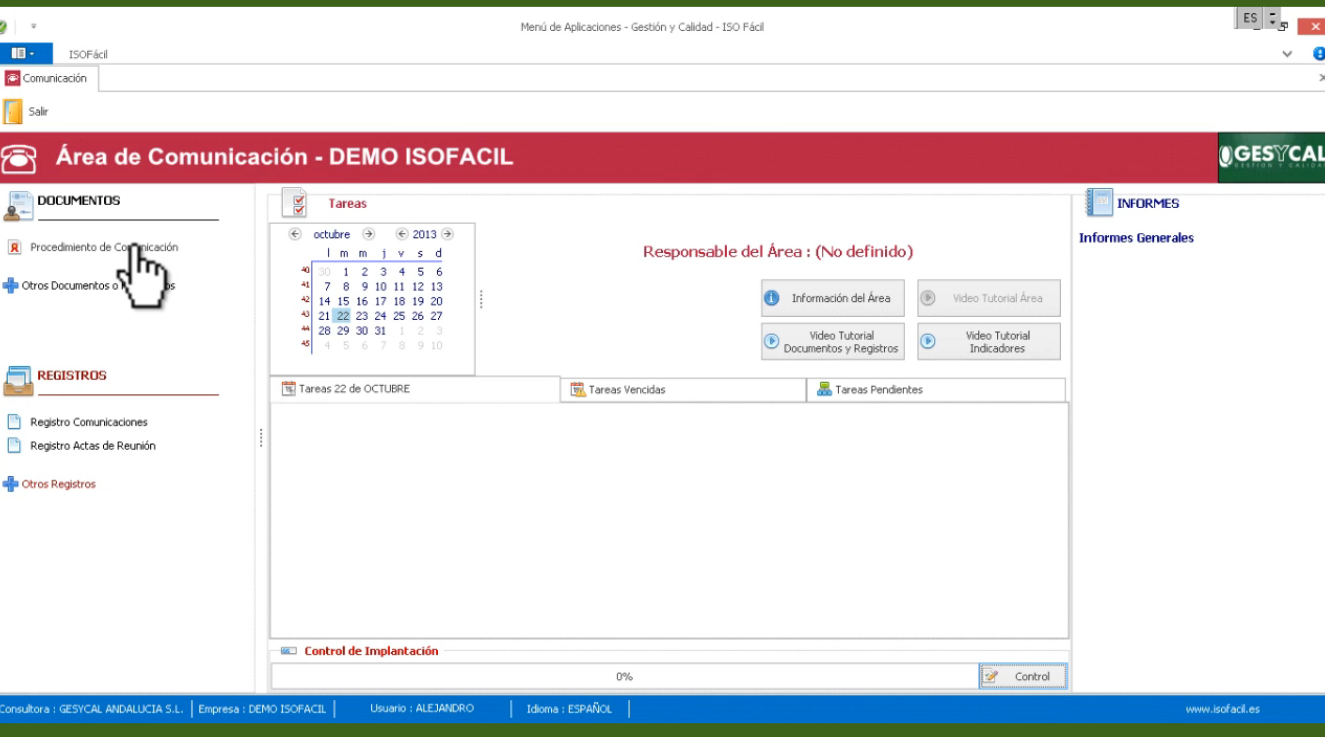Go to previous year before 2013
1325x737 pixels.
[x=402, y=234]
